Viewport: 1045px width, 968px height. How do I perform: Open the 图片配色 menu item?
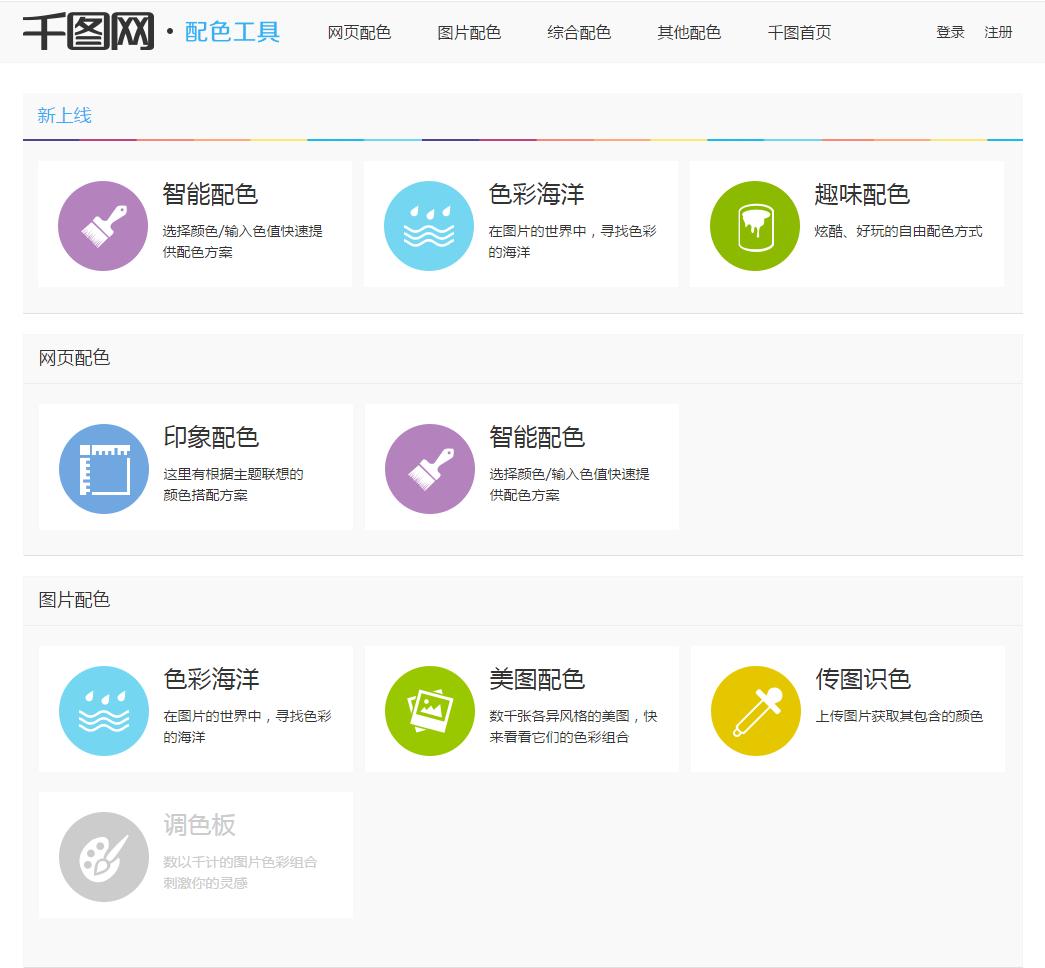[x=468, y=32]
